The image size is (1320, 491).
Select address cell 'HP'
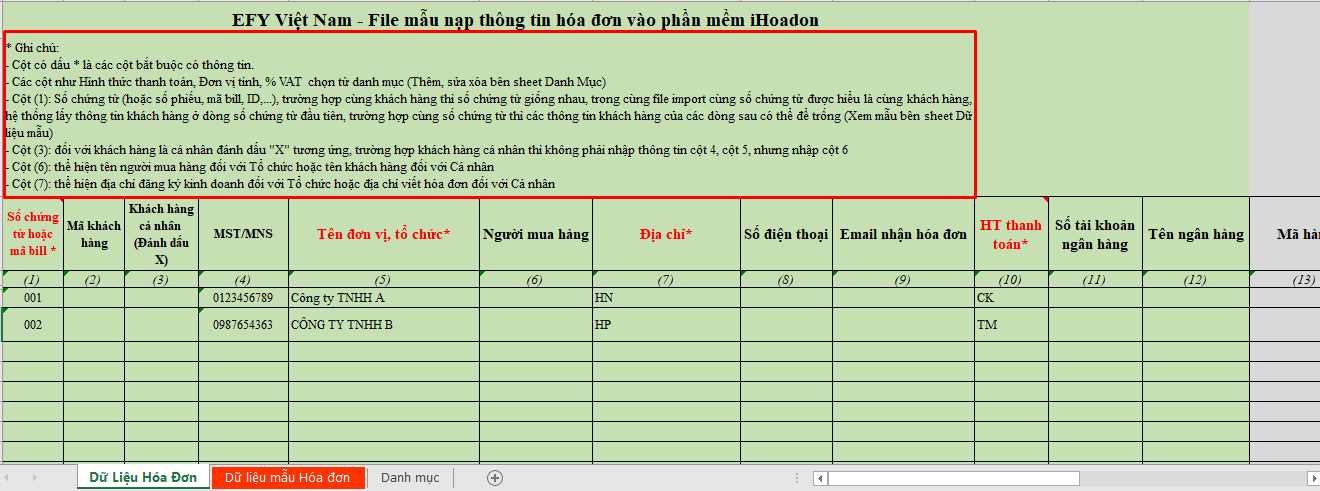click(666, 324)
